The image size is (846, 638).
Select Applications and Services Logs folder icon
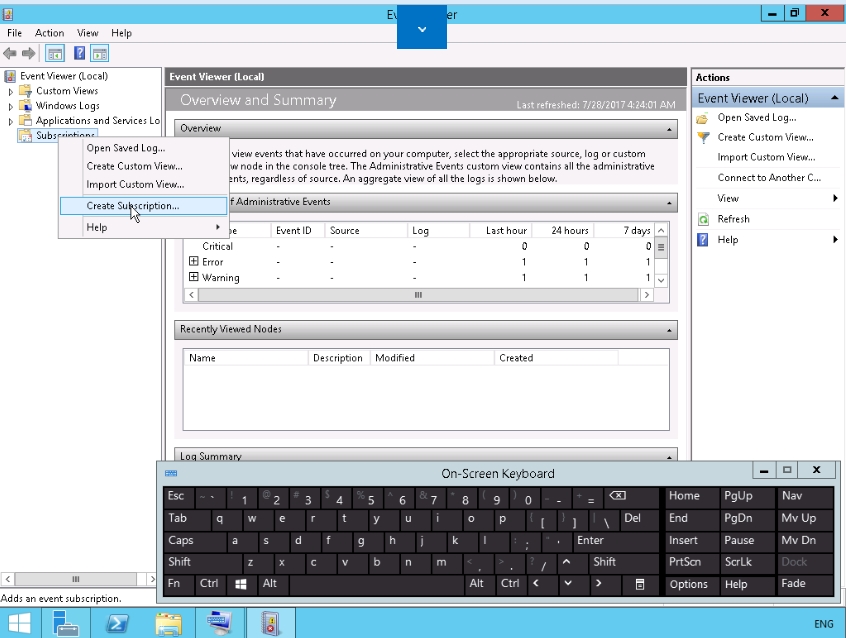[x=25, y=120]
